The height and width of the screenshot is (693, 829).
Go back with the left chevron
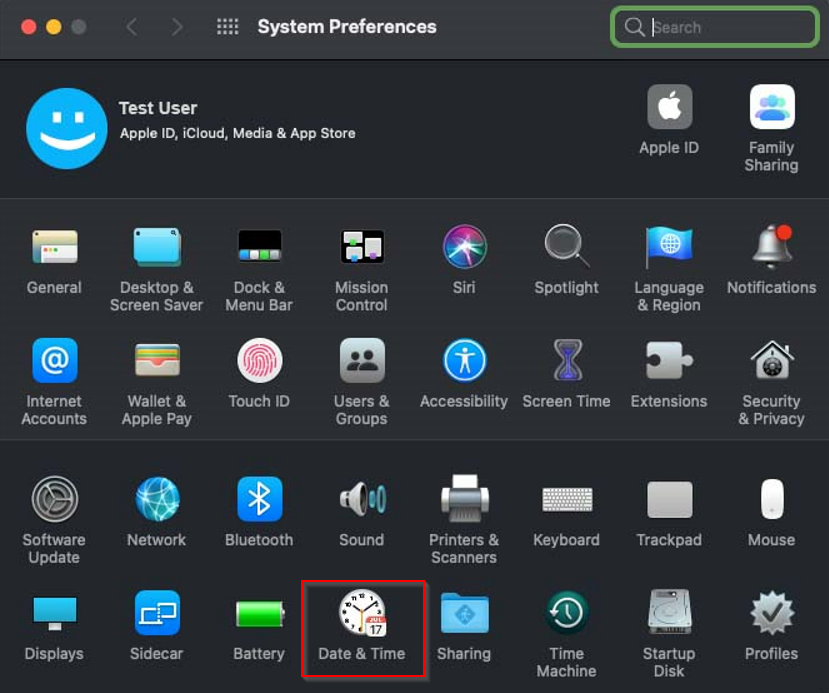click(x=132, y=26)
